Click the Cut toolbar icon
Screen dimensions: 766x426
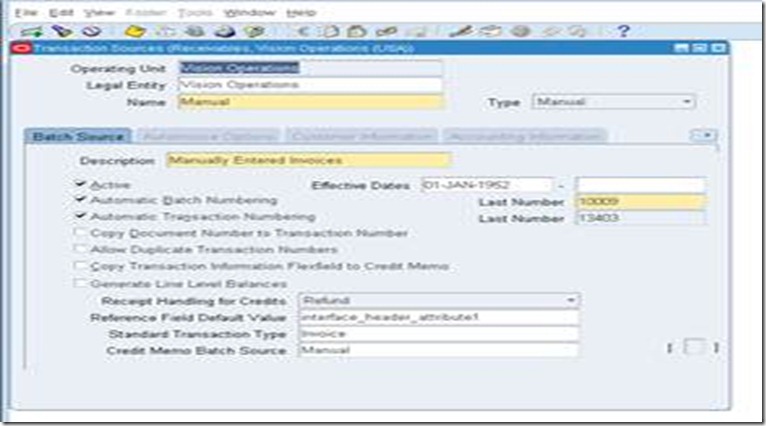[x=302, y=32]
